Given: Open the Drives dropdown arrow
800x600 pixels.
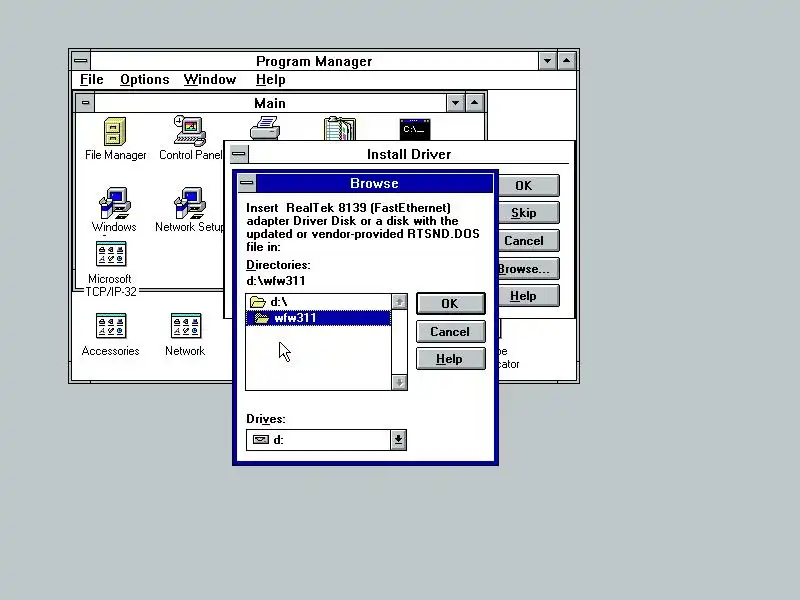Looking at the screenshot, I should click(x=398, y=440).
